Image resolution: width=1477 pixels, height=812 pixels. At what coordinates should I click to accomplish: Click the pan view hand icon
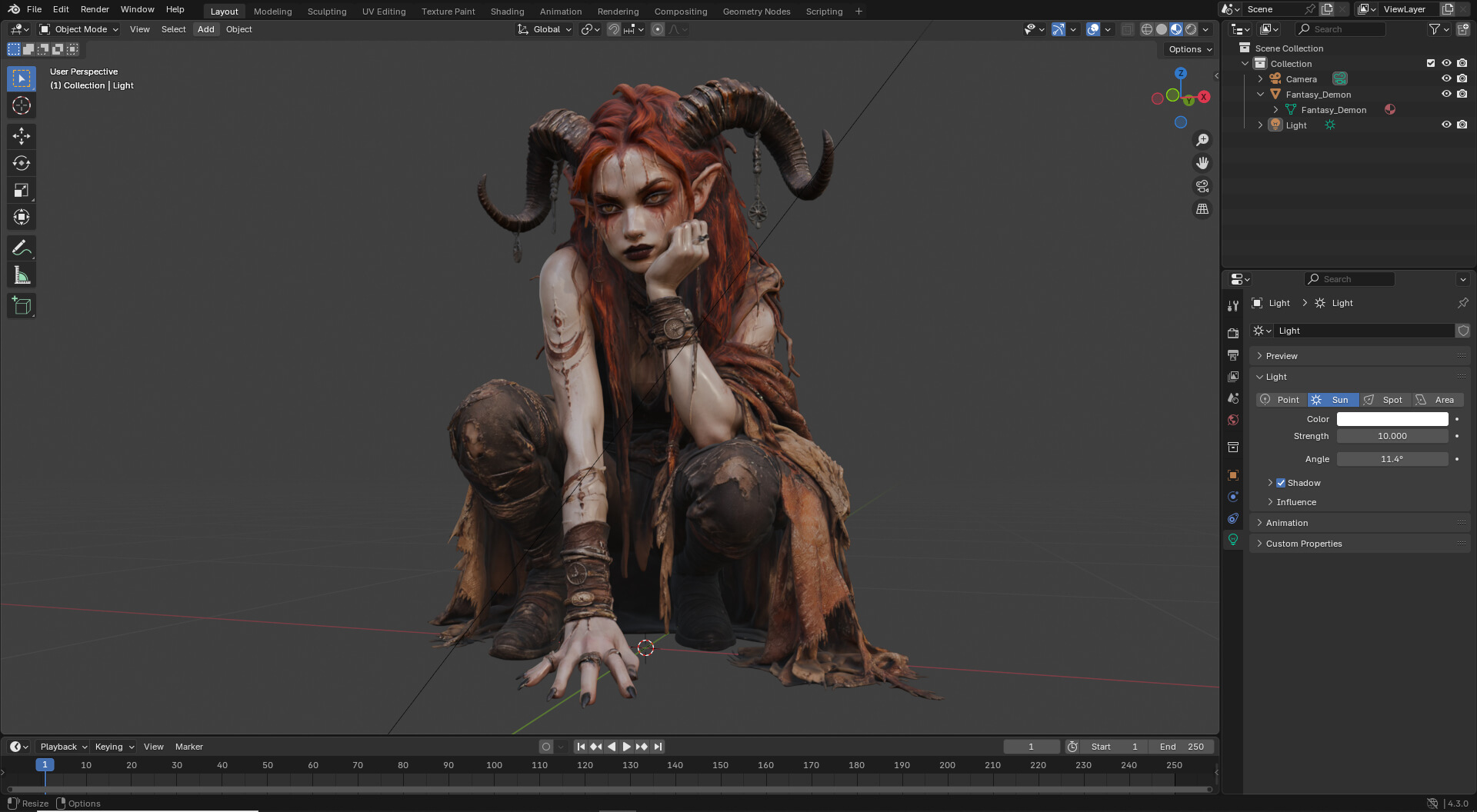tap(1202, 163)
